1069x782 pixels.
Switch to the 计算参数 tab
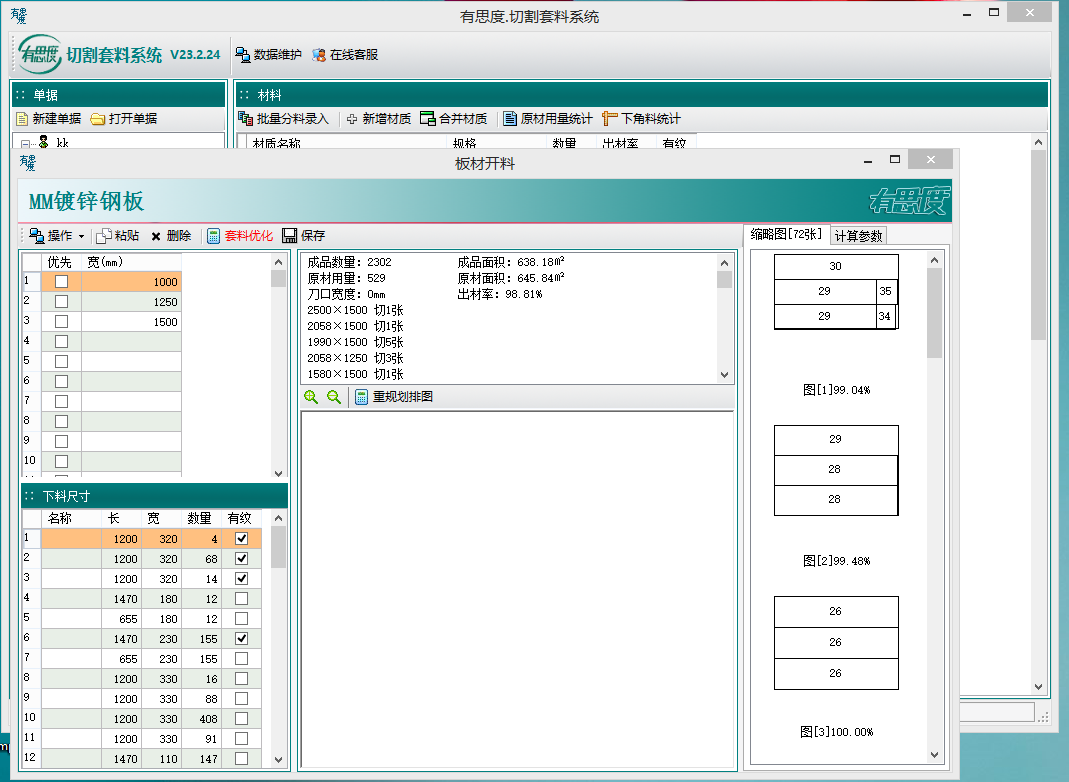[x=858, y=236]
